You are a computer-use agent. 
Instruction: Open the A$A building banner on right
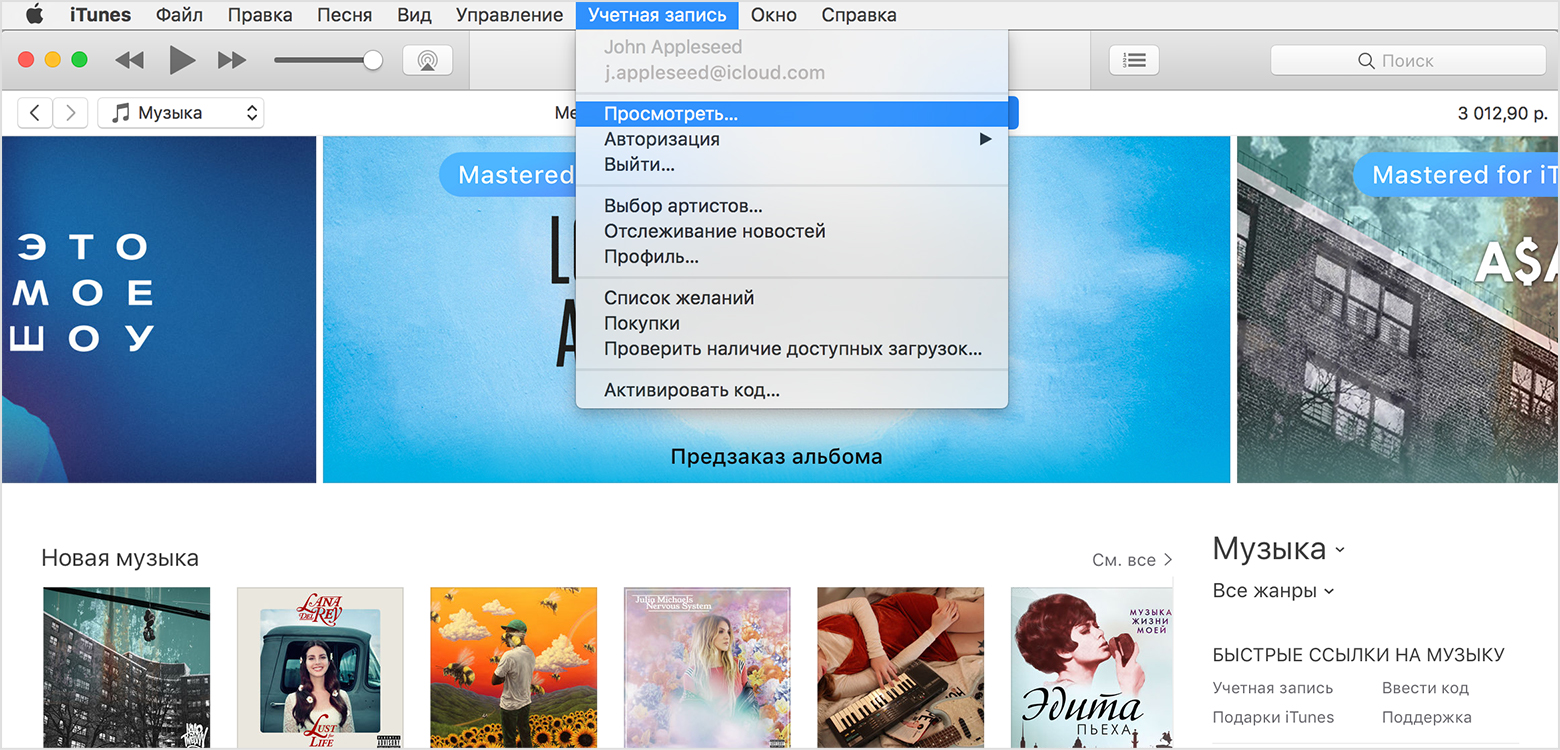(x=1398, y=309)
